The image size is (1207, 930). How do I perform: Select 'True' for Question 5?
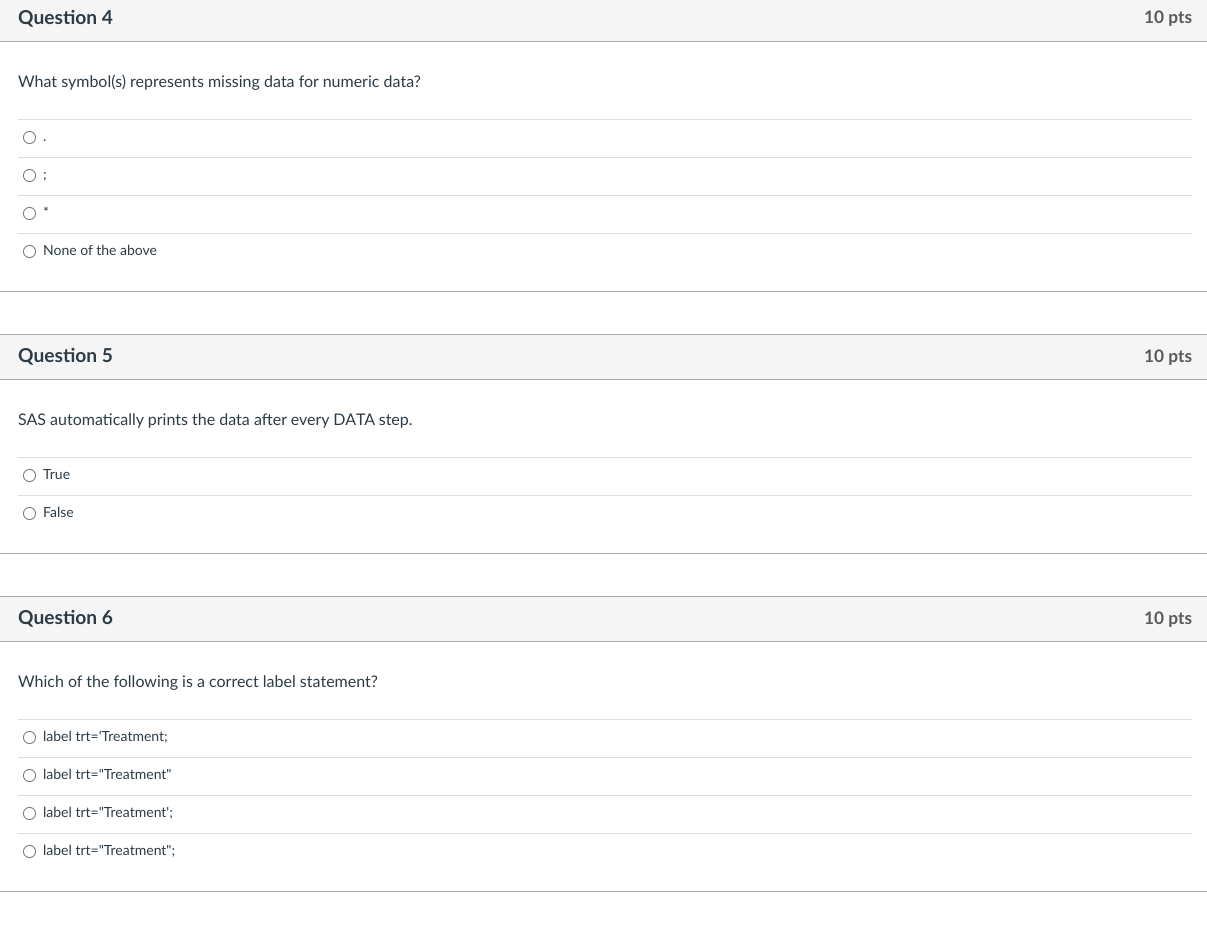tap(29, 475)
